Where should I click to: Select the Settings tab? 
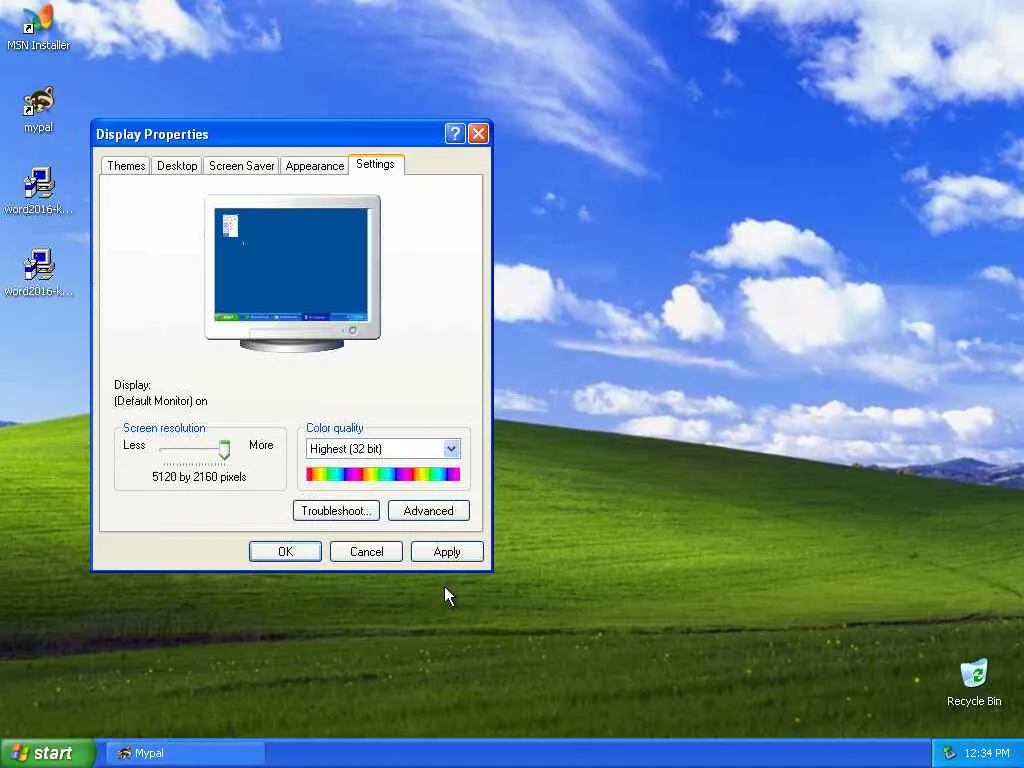pos(376,164)
